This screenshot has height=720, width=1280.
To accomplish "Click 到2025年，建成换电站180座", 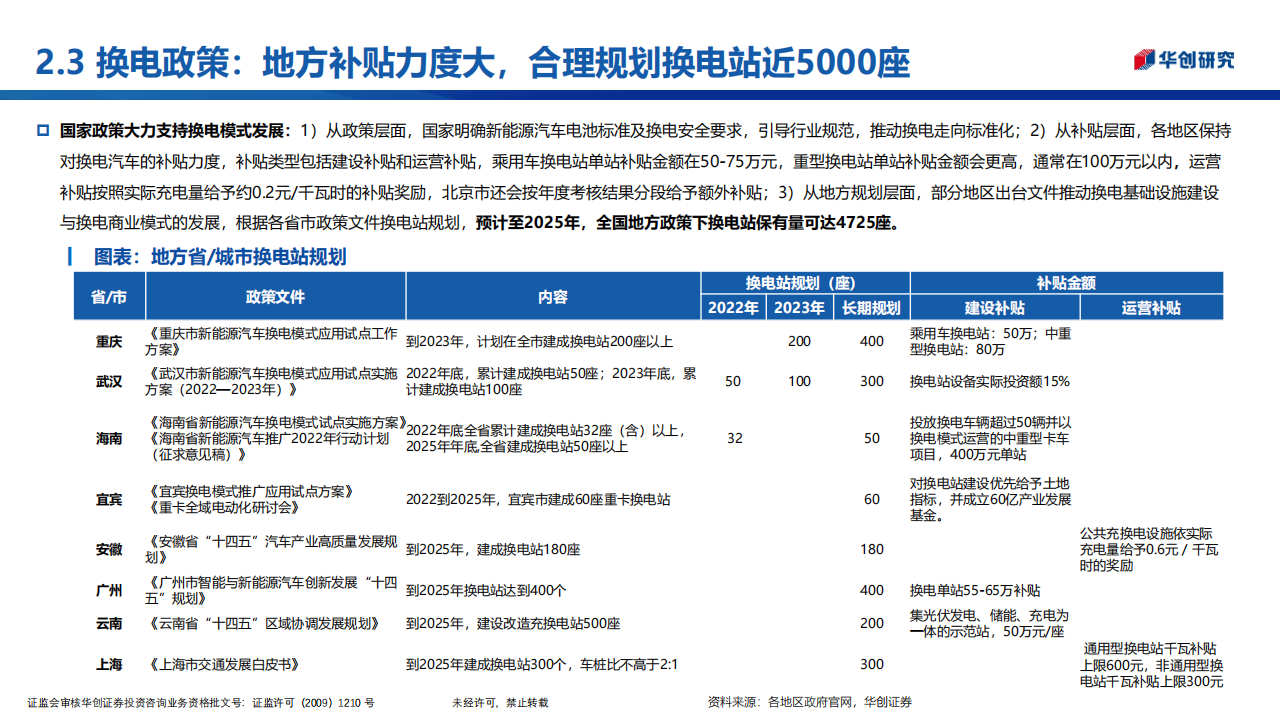I will (493, 549).
